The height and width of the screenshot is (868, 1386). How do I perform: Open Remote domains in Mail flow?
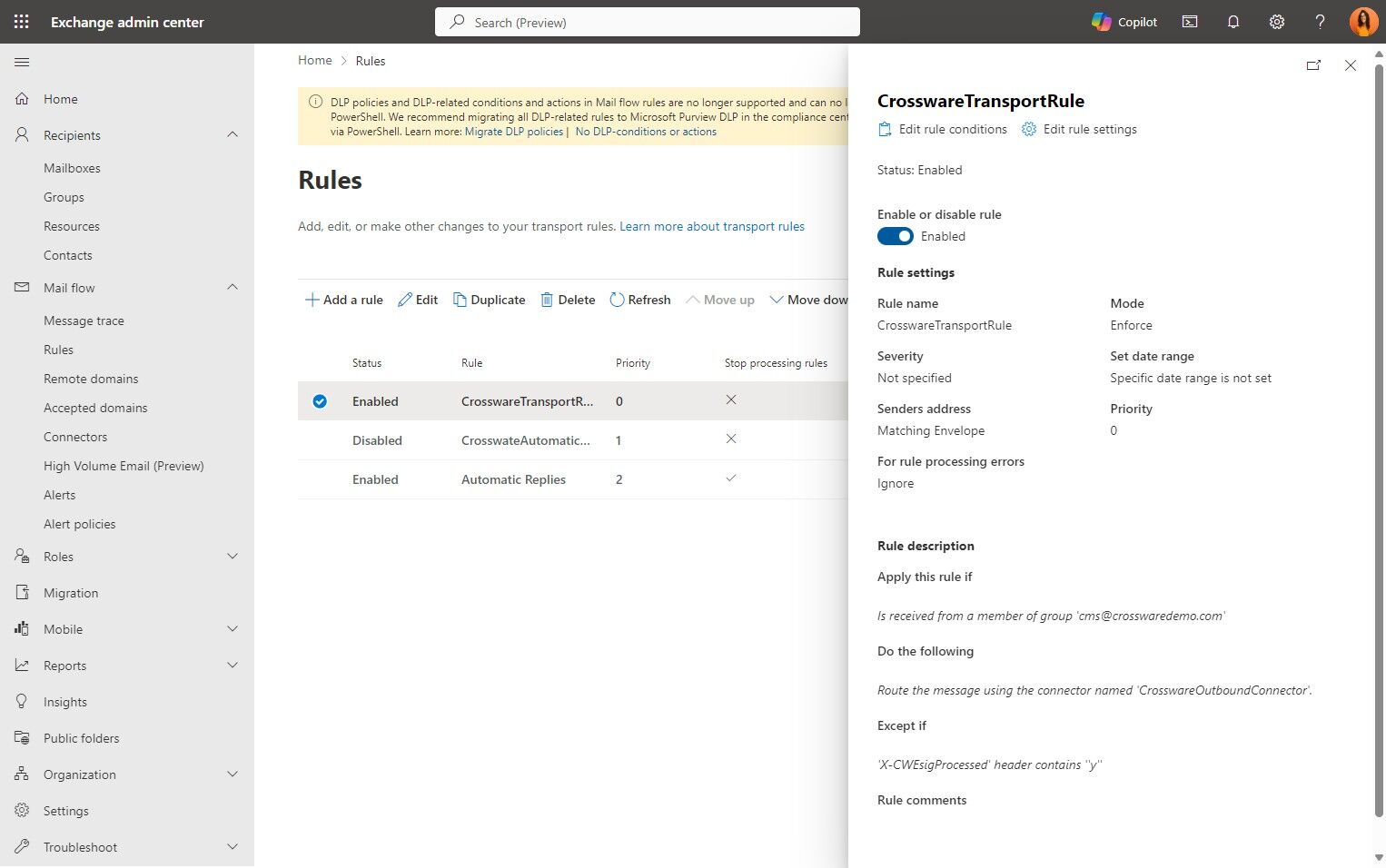click(x=91, y=379)
